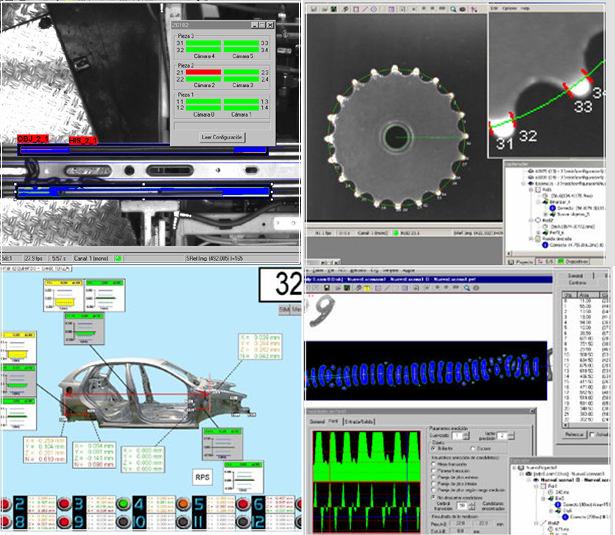Open the E/S tab under gear window tree

click(546, 261)
